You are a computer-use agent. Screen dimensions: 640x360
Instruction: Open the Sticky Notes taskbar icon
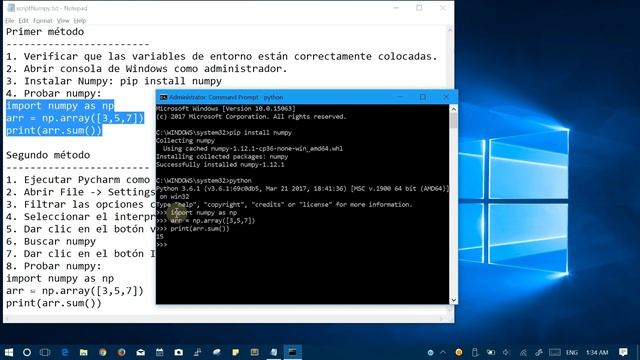(x=236, y=352)
